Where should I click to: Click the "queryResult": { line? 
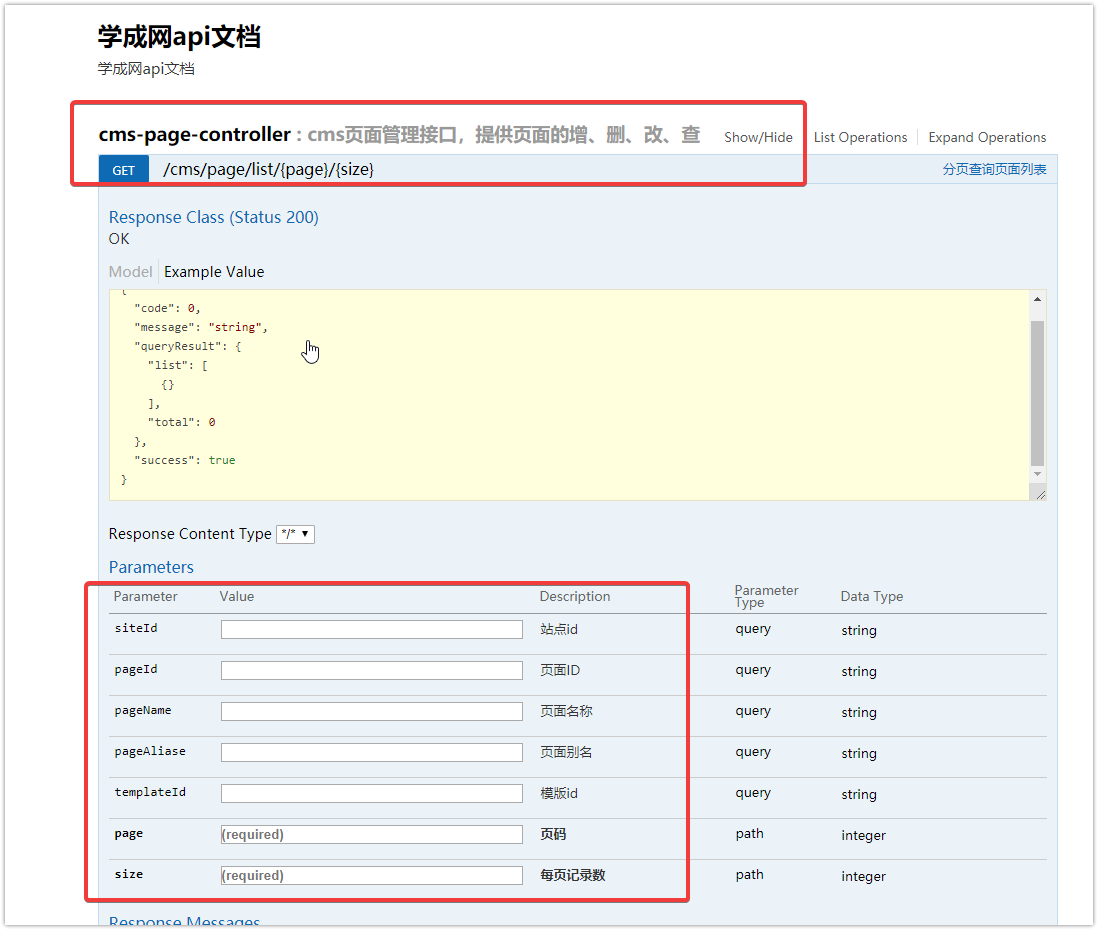tap(188, 346)
